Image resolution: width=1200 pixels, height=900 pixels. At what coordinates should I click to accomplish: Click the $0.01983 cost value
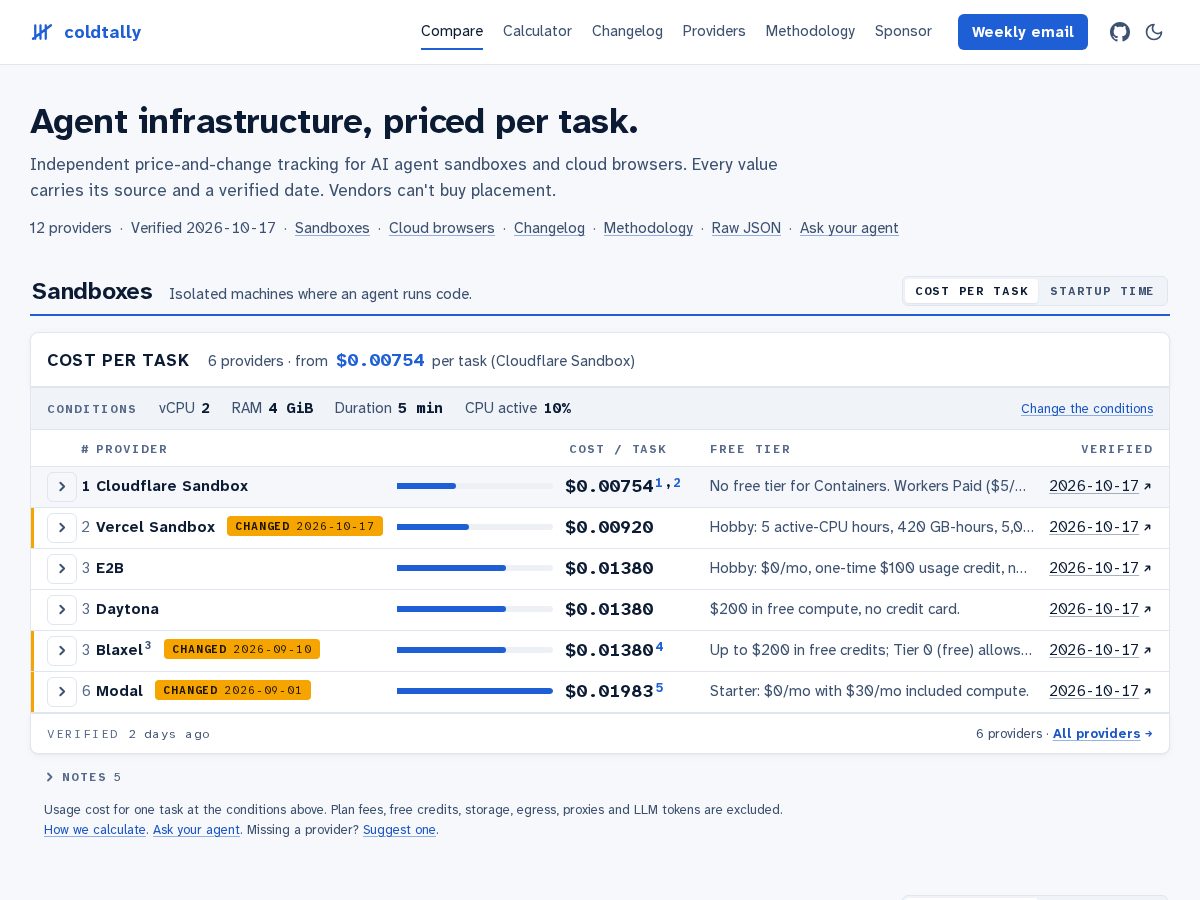click(x=609, y=691)
